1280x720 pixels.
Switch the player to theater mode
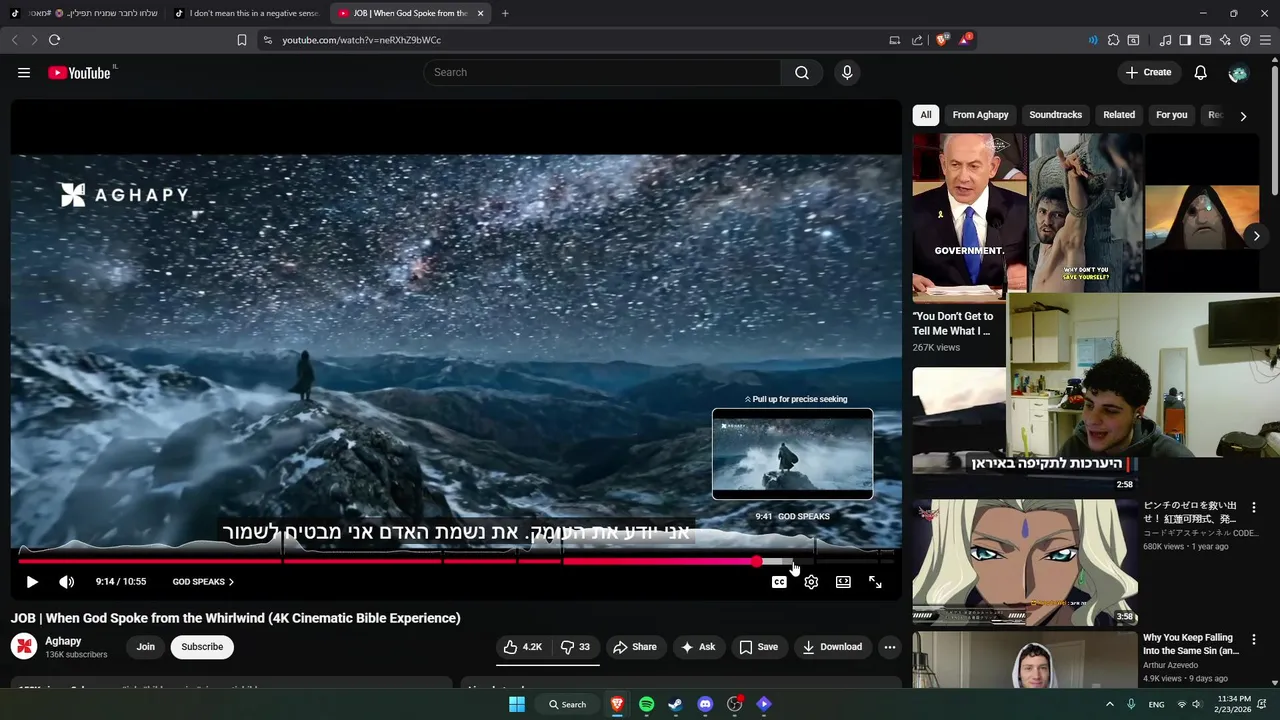point(843,582)
